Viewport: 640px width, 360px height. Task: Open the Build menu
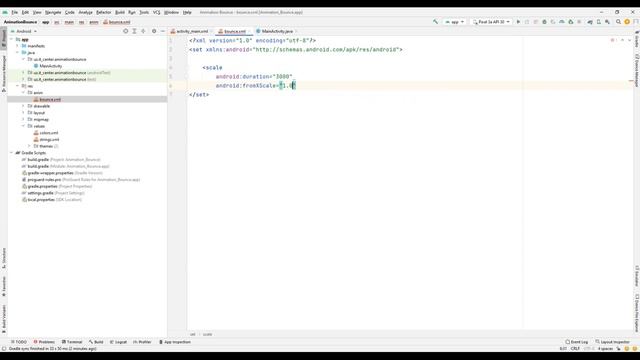coord(120,12)
